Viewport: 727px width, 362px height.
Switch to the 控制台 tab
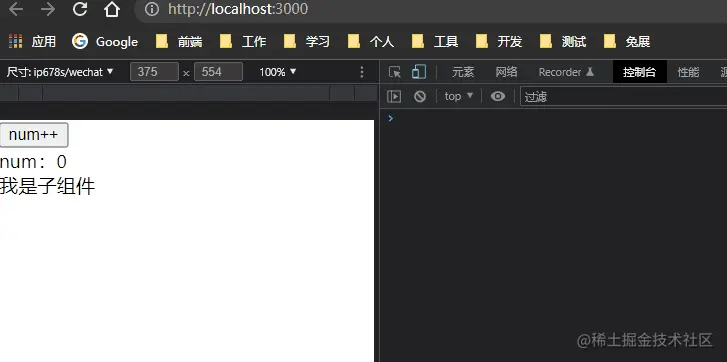(640, 72)
